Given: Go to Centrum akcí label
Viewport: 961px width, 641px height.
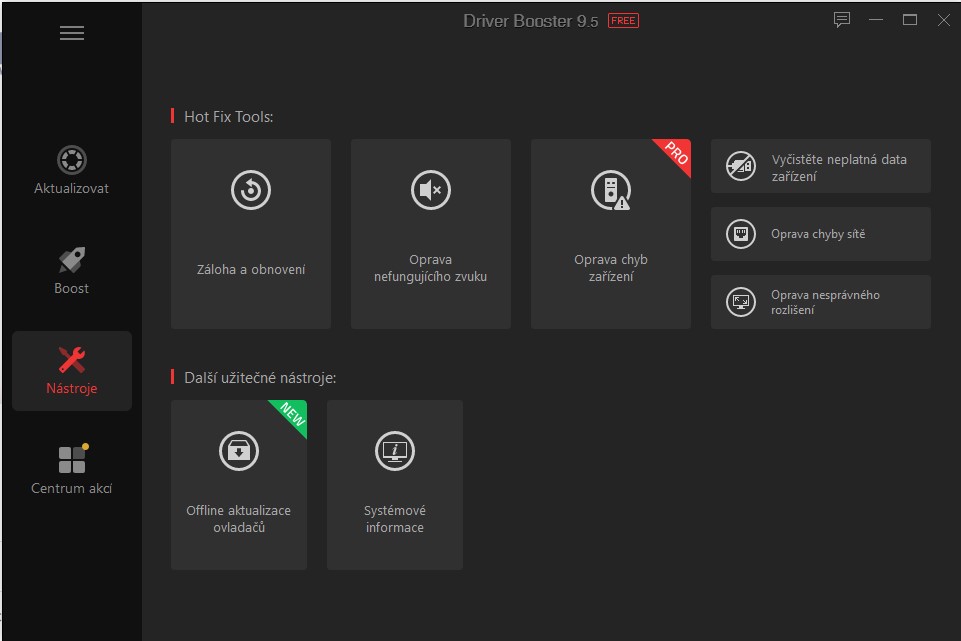Looking at the screenshot, I should click(x=72, y=488).
